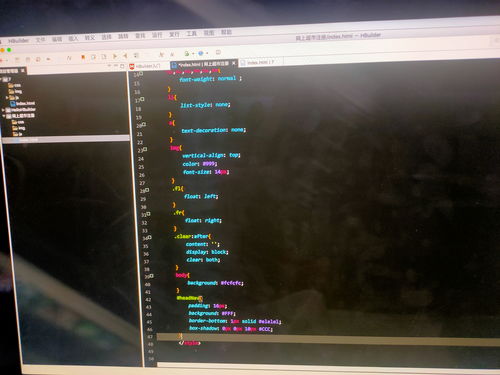Open the 发行 menu
Viewport: 500px width, 375px height.
point(174,34)
